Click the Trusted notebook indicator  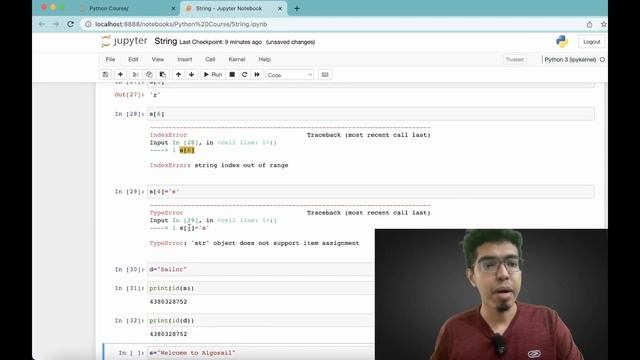coord(514,60)
